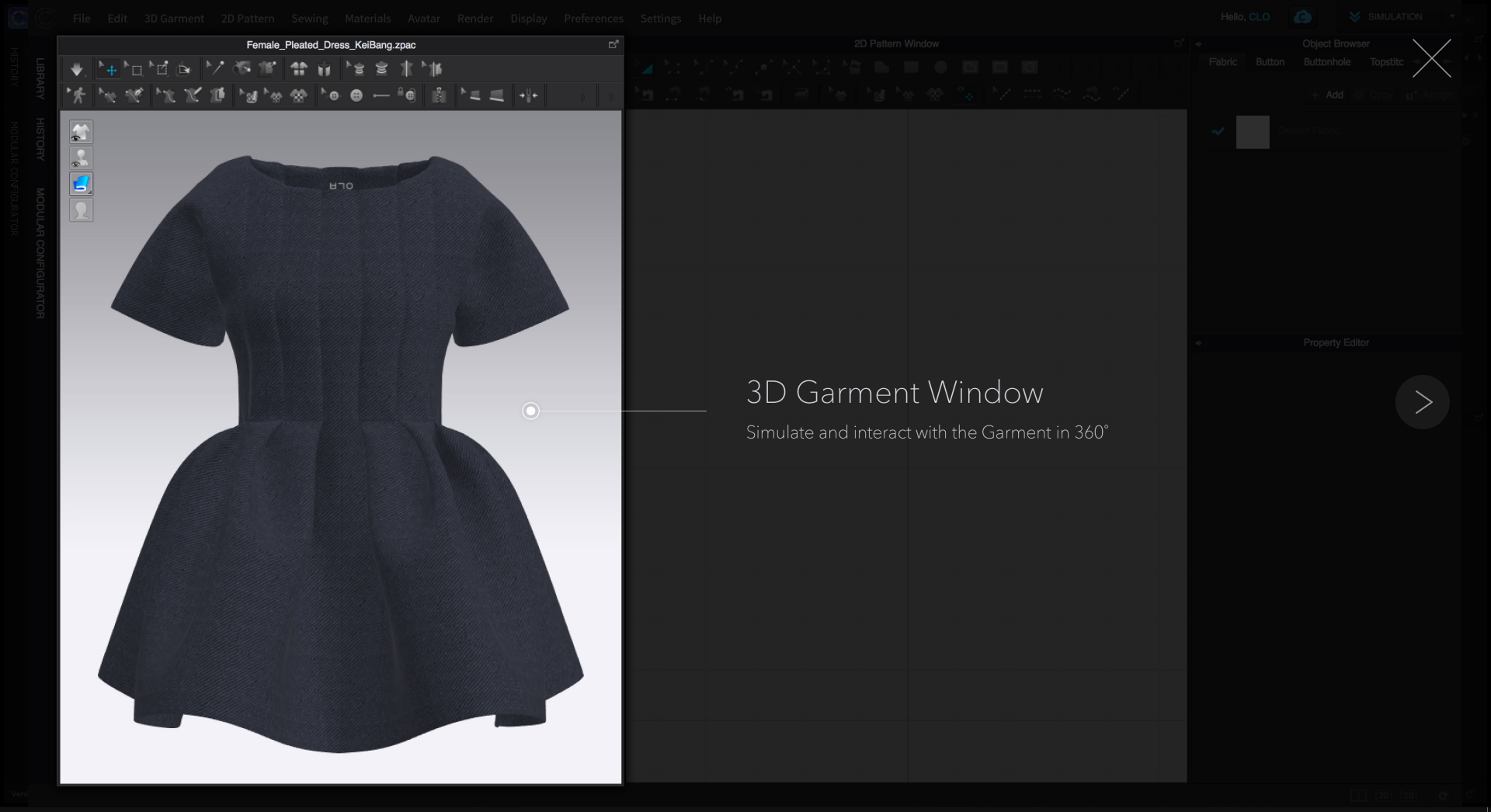Click the Reset 2D Arrangement shirt-pieces icon
This screenshot has height=812, width=1491.
pyautogui.click(x=298, y=69)
